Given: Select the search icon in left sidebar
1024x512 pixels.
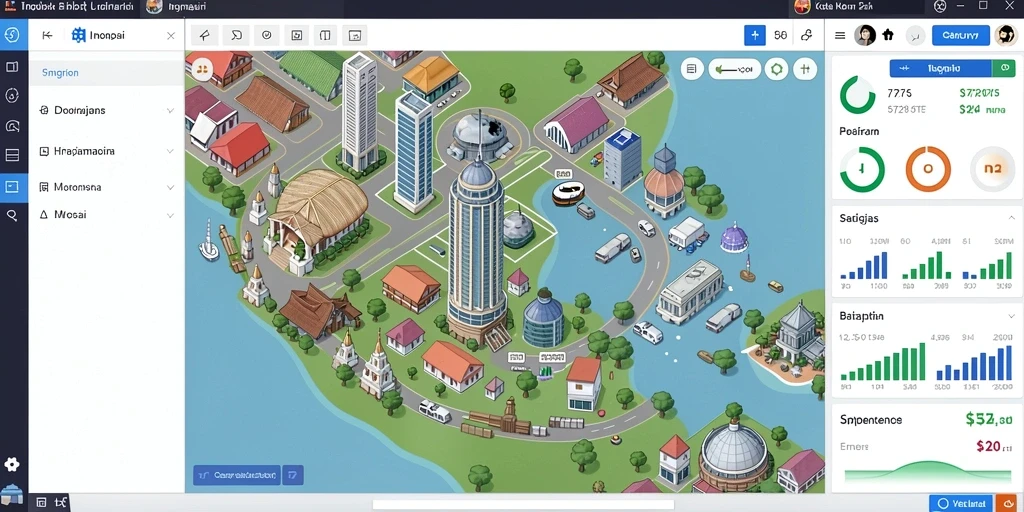Looking at the screenshot, I should pos(12,216).
